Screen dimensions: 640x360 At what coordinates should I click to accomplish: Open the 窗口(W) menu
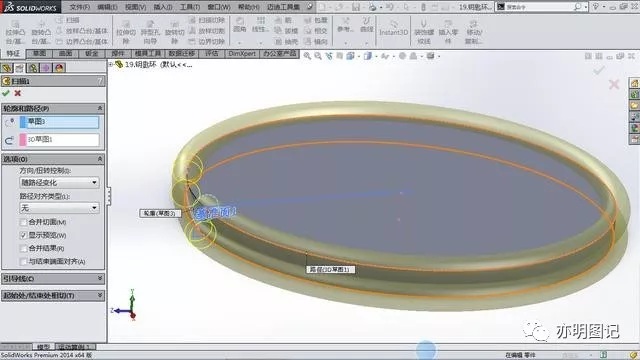219,7
